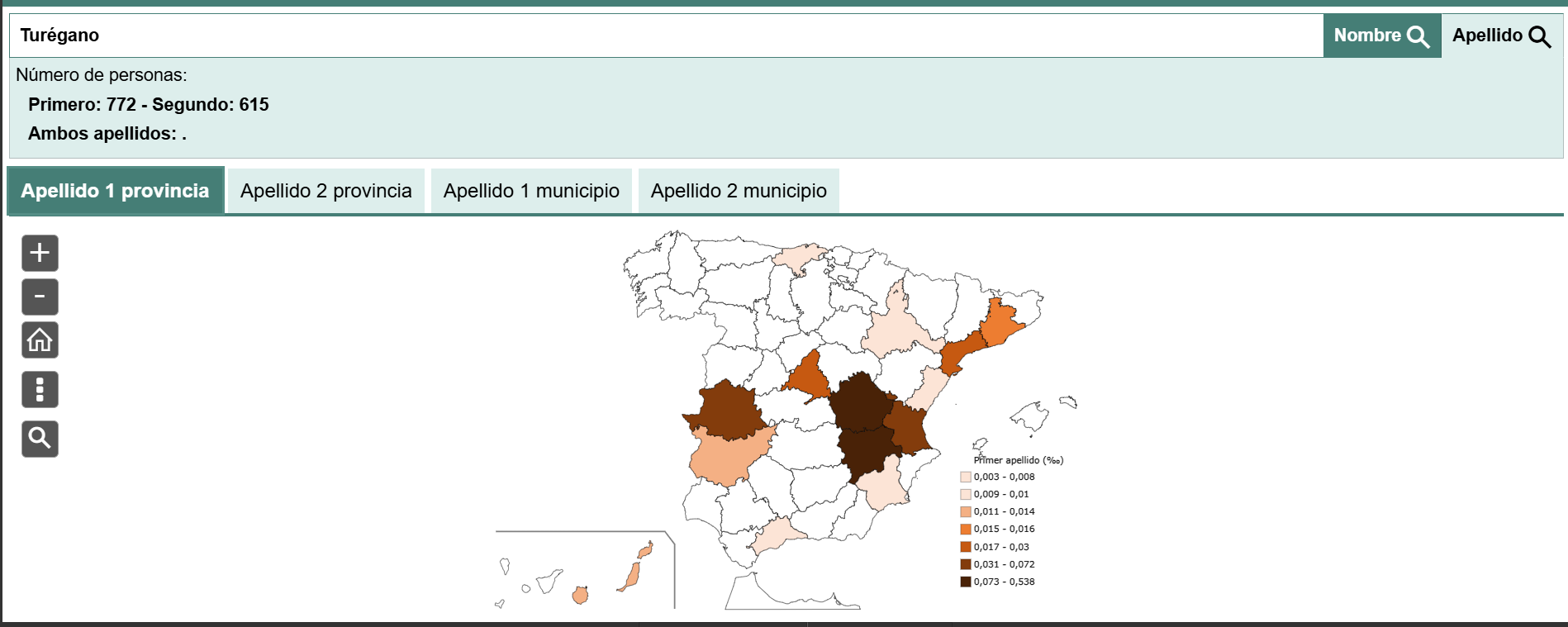The height and width of the screenshot is (627, 1568).
Task: Switch to Apellido 2 provincia tab
Action: tap(325, 191)
